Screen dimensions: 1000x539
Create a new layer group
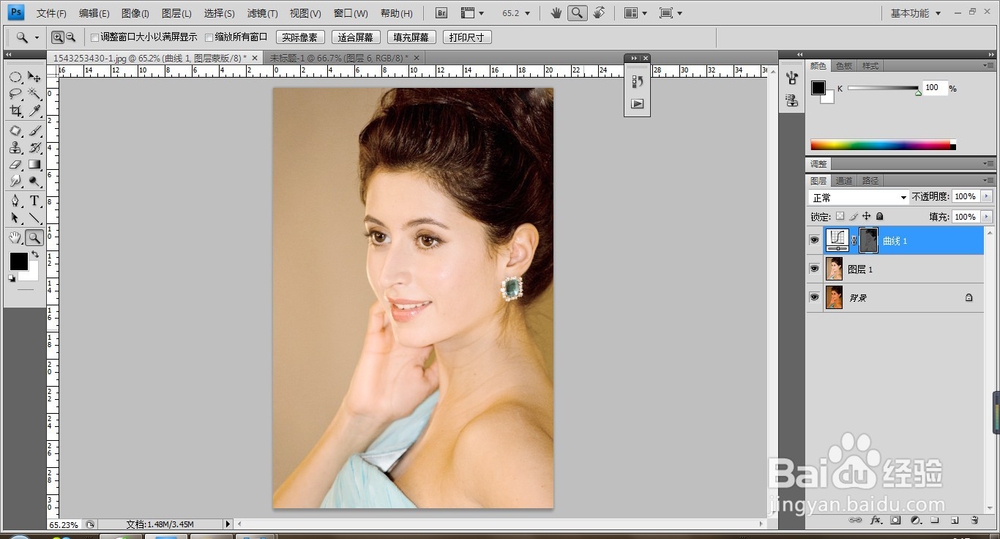pyautogui.click(x=935, y=521)
